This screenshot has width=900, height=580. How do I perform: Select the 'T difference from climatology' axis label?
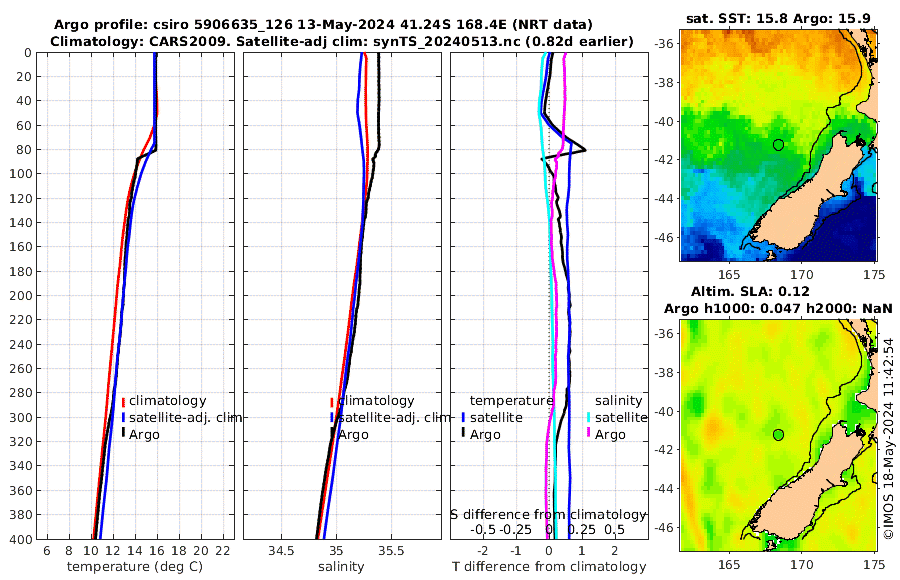(549, 567)
